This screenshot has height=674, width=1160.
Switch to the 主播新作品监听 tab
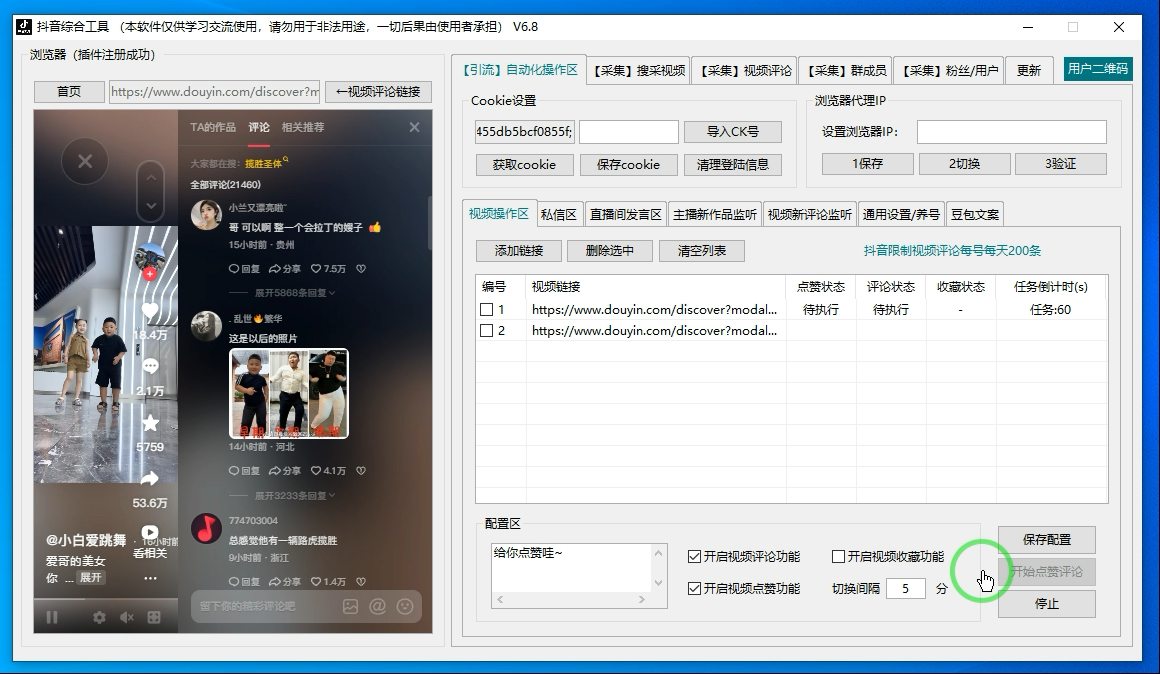715,215
